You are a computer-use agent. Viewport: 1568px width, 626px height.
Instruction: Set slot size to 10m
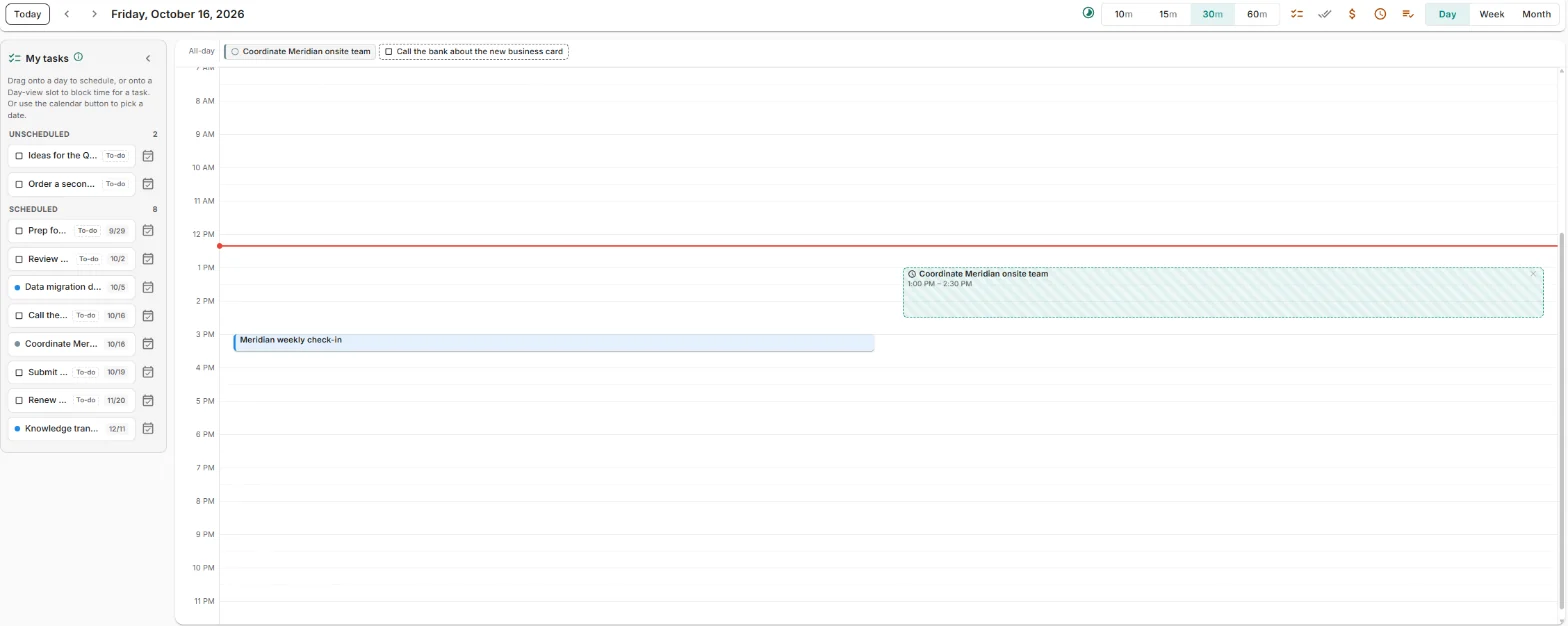point(1123,14)
